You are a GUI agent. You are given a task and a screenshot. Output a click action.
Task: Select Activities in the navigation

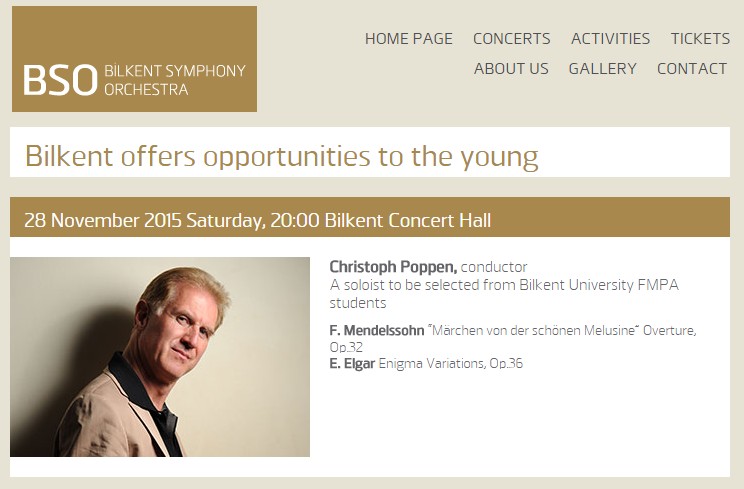610,39
